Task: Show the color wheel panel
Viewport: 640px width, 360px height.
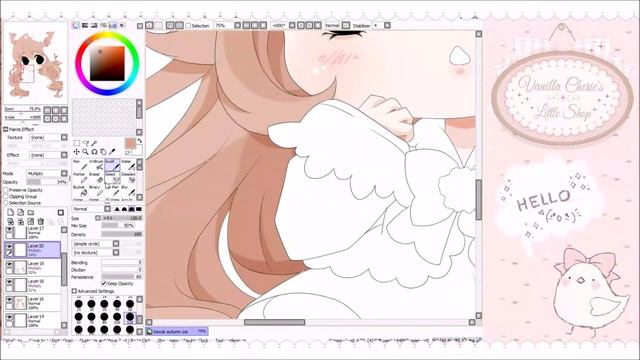Action: click(76, 25)
